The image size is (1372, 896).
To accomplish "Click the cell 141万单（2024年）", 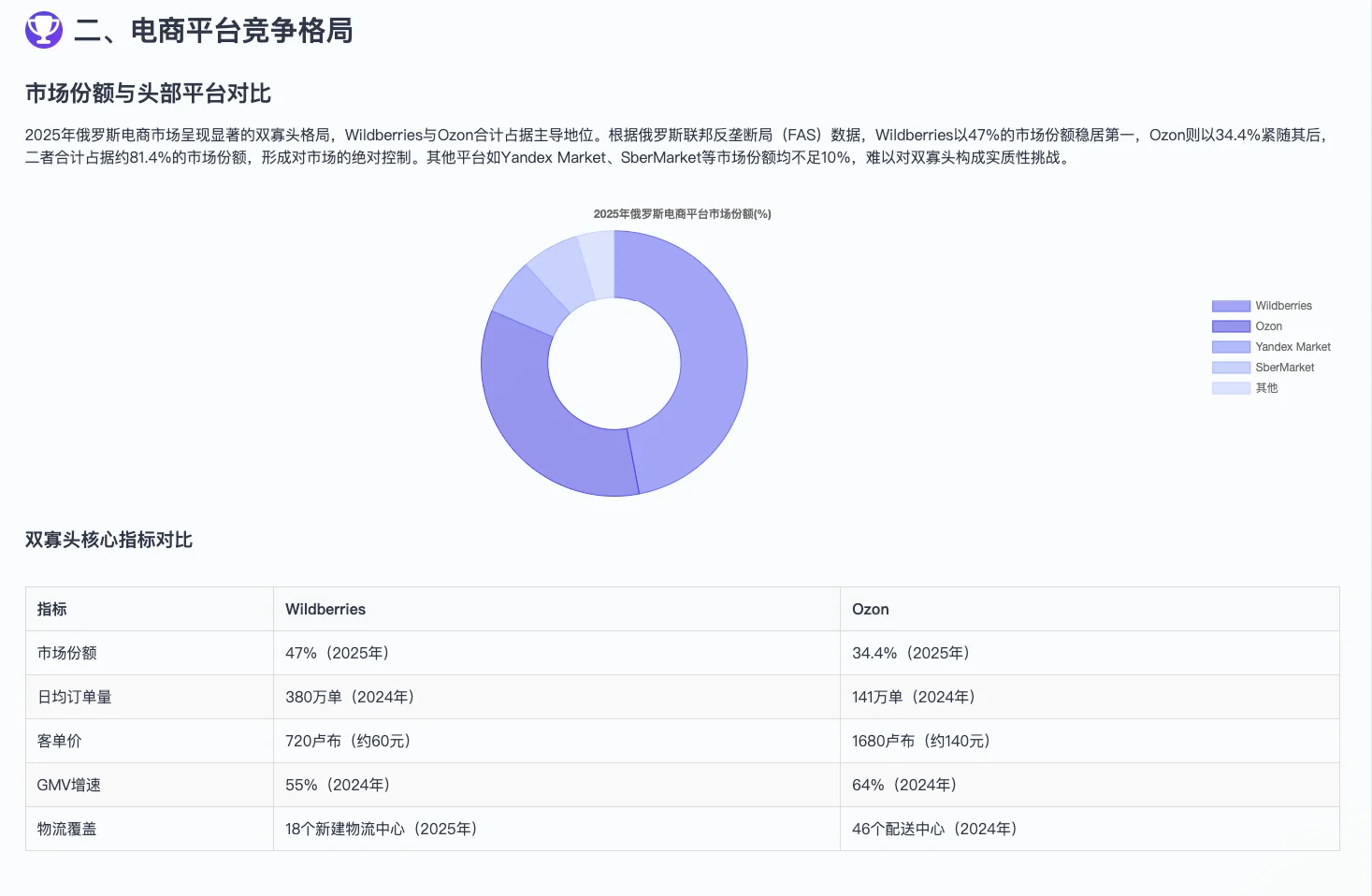I will (x=1090, y=697).
